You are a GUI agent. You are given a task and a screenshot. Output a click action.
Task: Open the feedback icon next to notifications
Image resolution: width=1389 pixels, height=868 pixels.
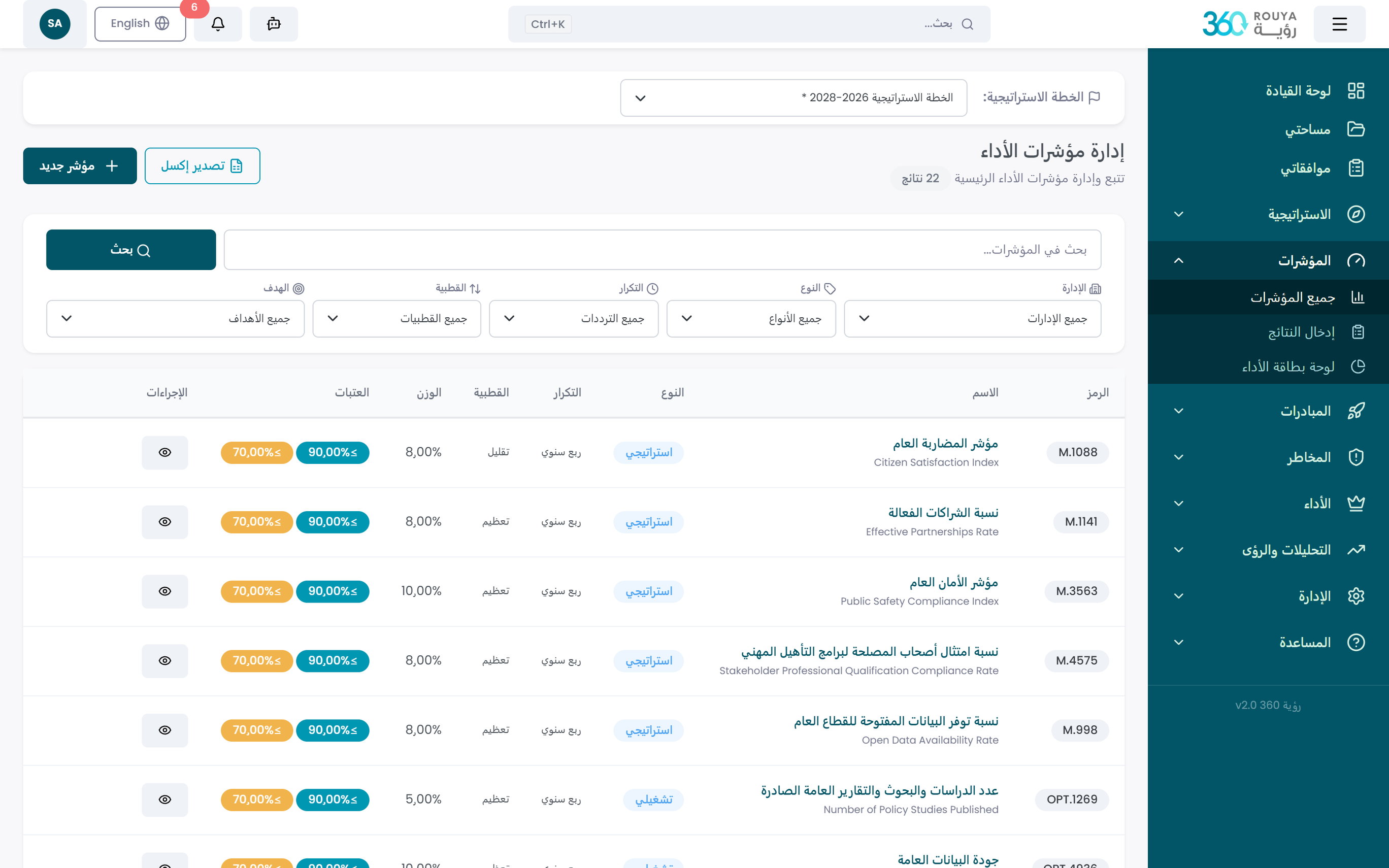pos(274,23)
